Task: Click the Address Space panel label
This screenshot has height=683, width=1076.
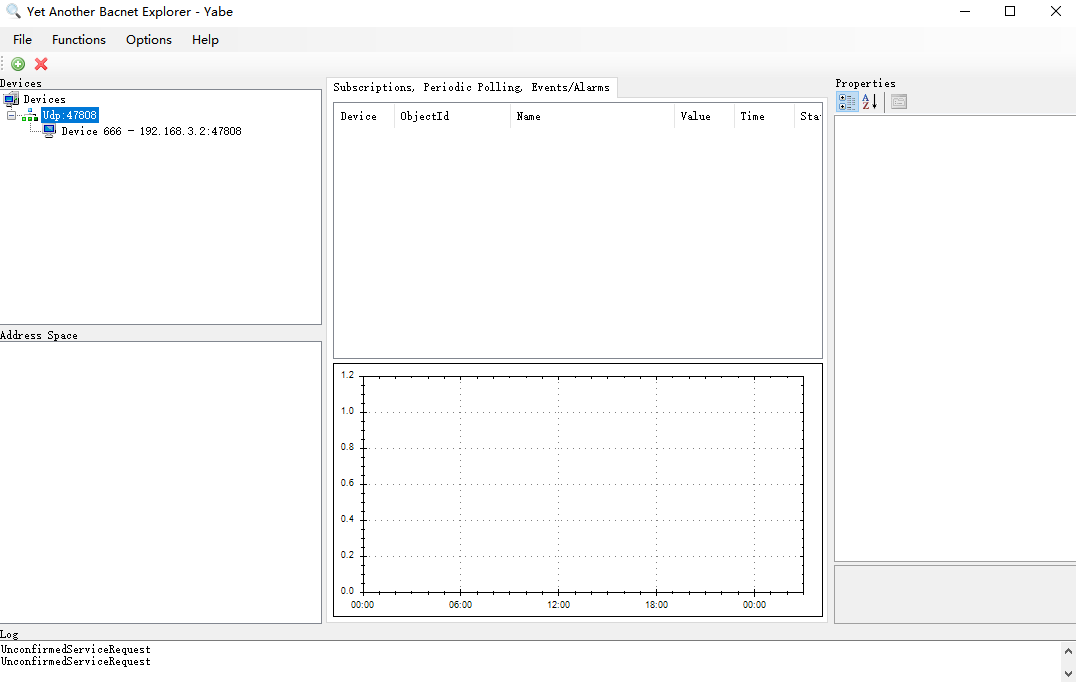Action: [39, 335]
